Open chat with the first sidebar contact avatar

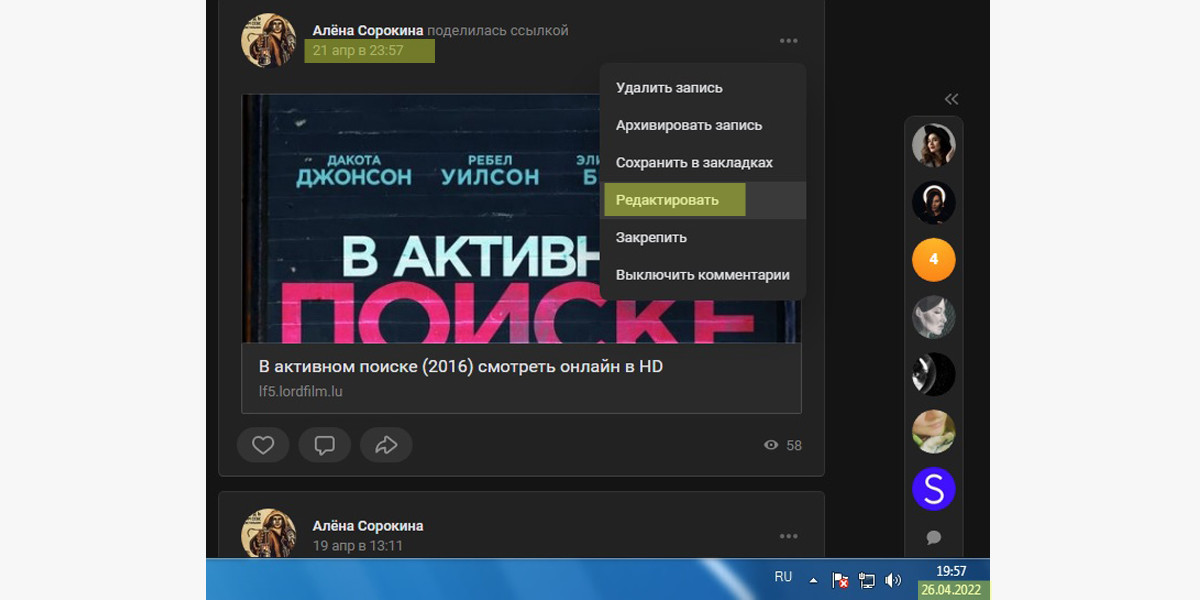pos(934,146)
